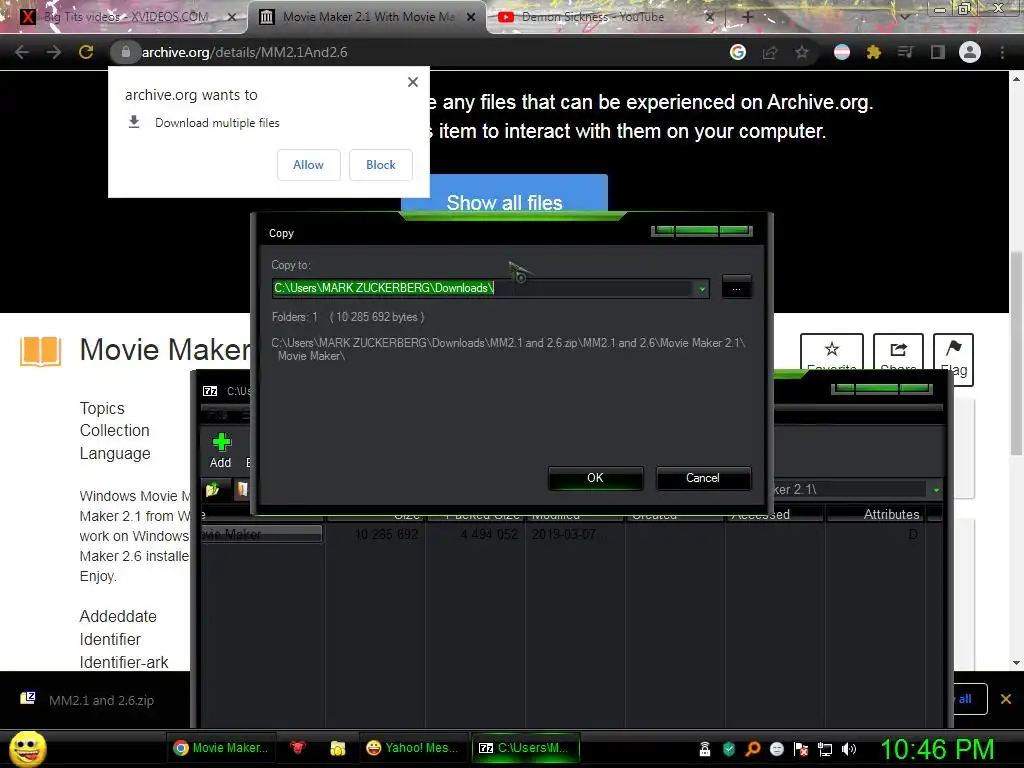Select the Movie Maker folder row
The height and width of the screenshot is (768, 1024).
(261, 534)
